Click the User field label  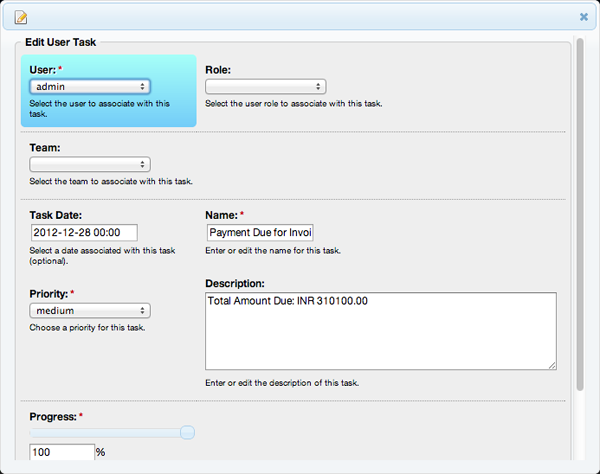click(x=42, y=70)
